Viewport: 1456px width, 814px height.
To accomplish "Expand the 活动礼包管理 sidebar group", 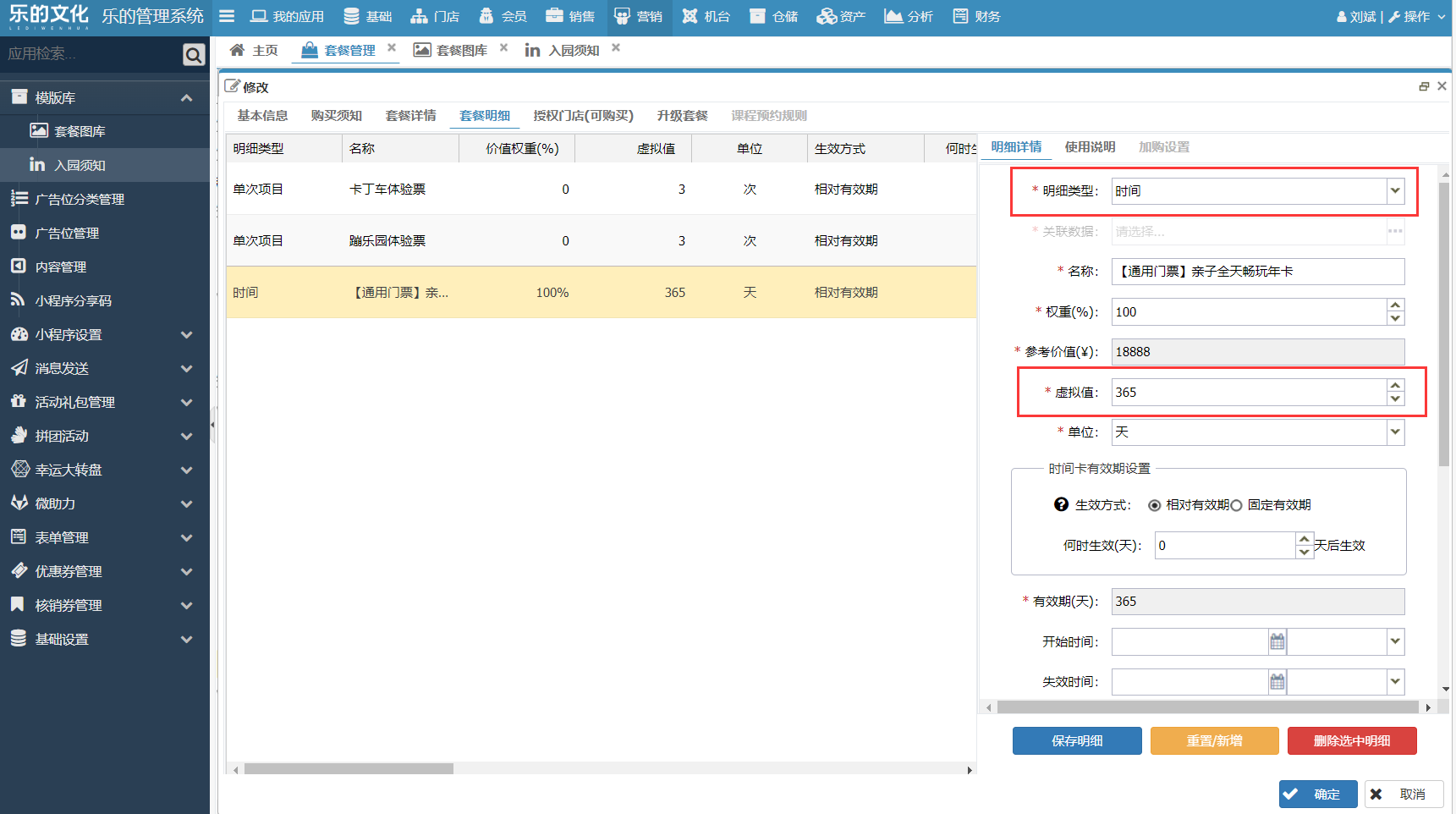I will pos(105,402).
